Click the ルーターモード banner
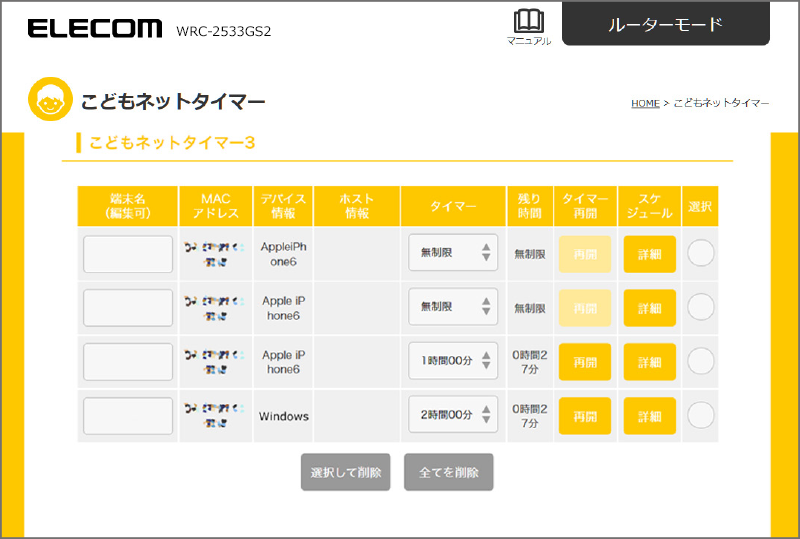This screenshot has width=800, height=539. pos(666,23)
